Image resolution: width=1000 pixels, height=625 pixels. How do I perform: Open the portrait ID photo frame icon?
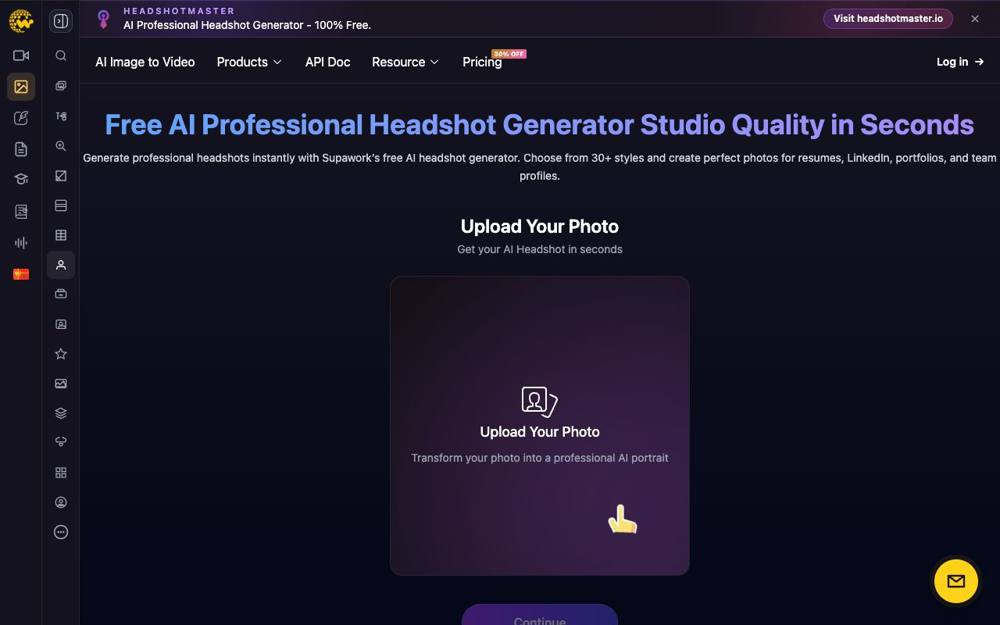61,324
